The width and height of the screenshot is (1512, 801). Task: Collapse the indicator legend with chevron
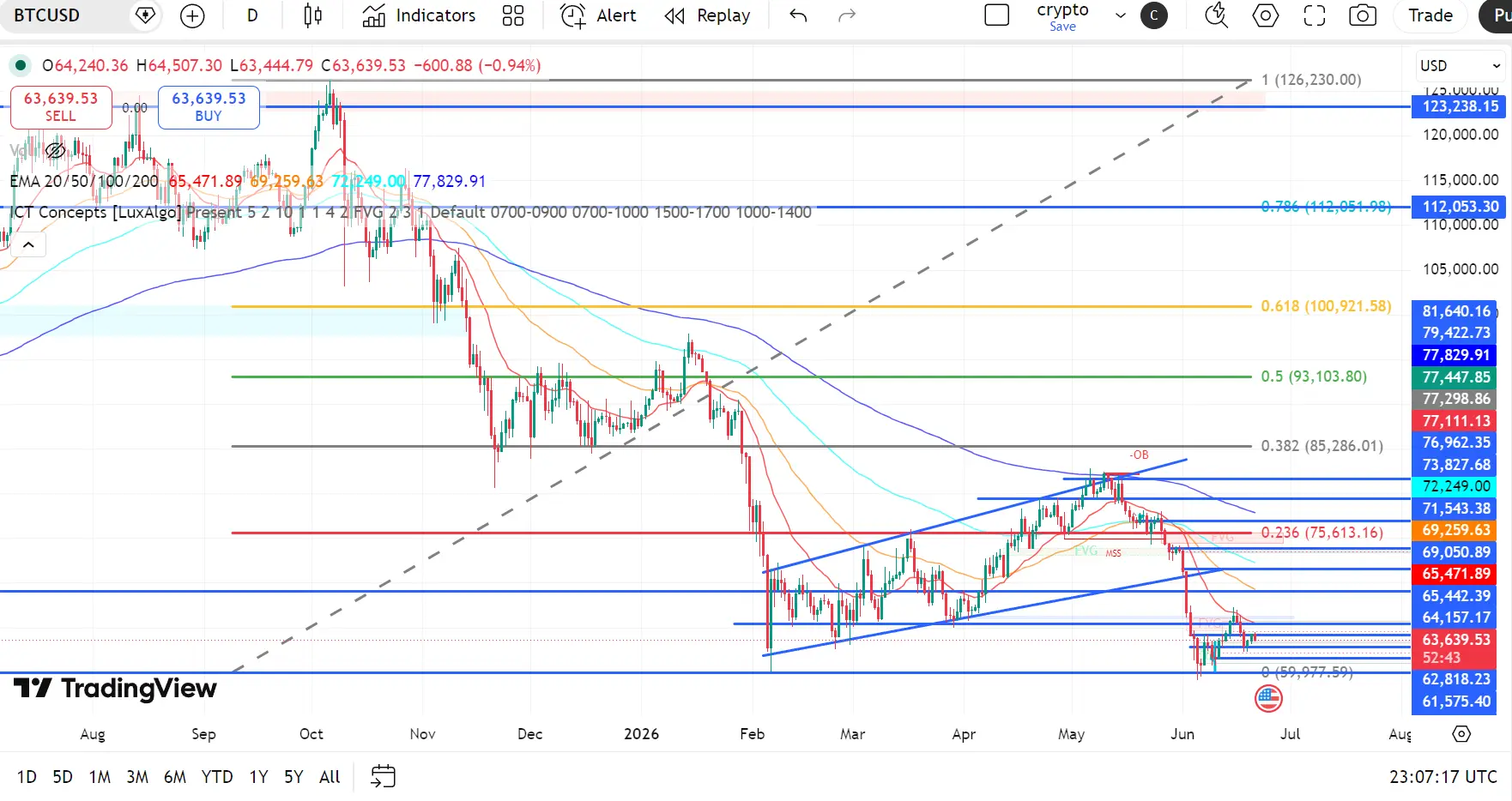click(28, 245)
